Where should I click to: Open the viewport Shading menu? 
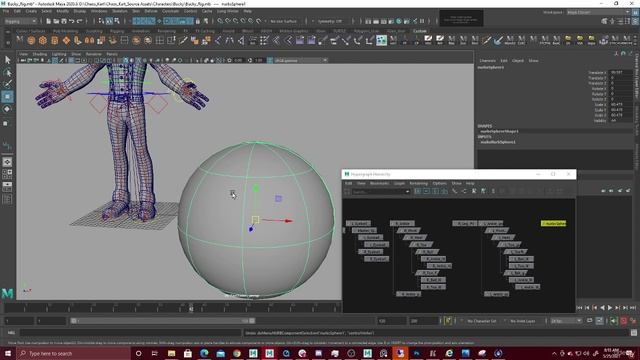(x=40, y=54)
